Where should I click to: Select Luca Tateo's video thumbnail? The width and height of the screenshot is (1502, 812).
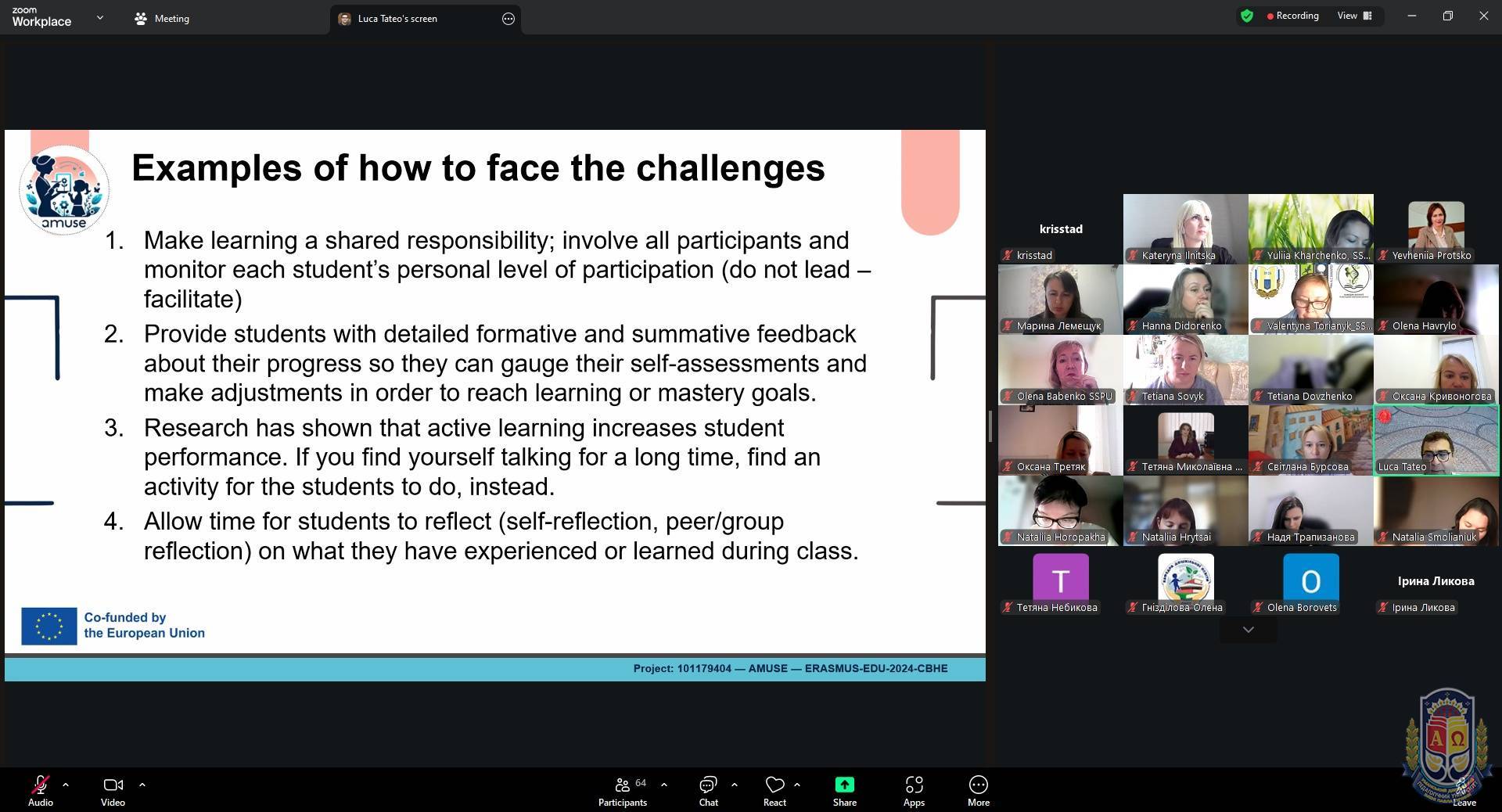click(1436, 440)
